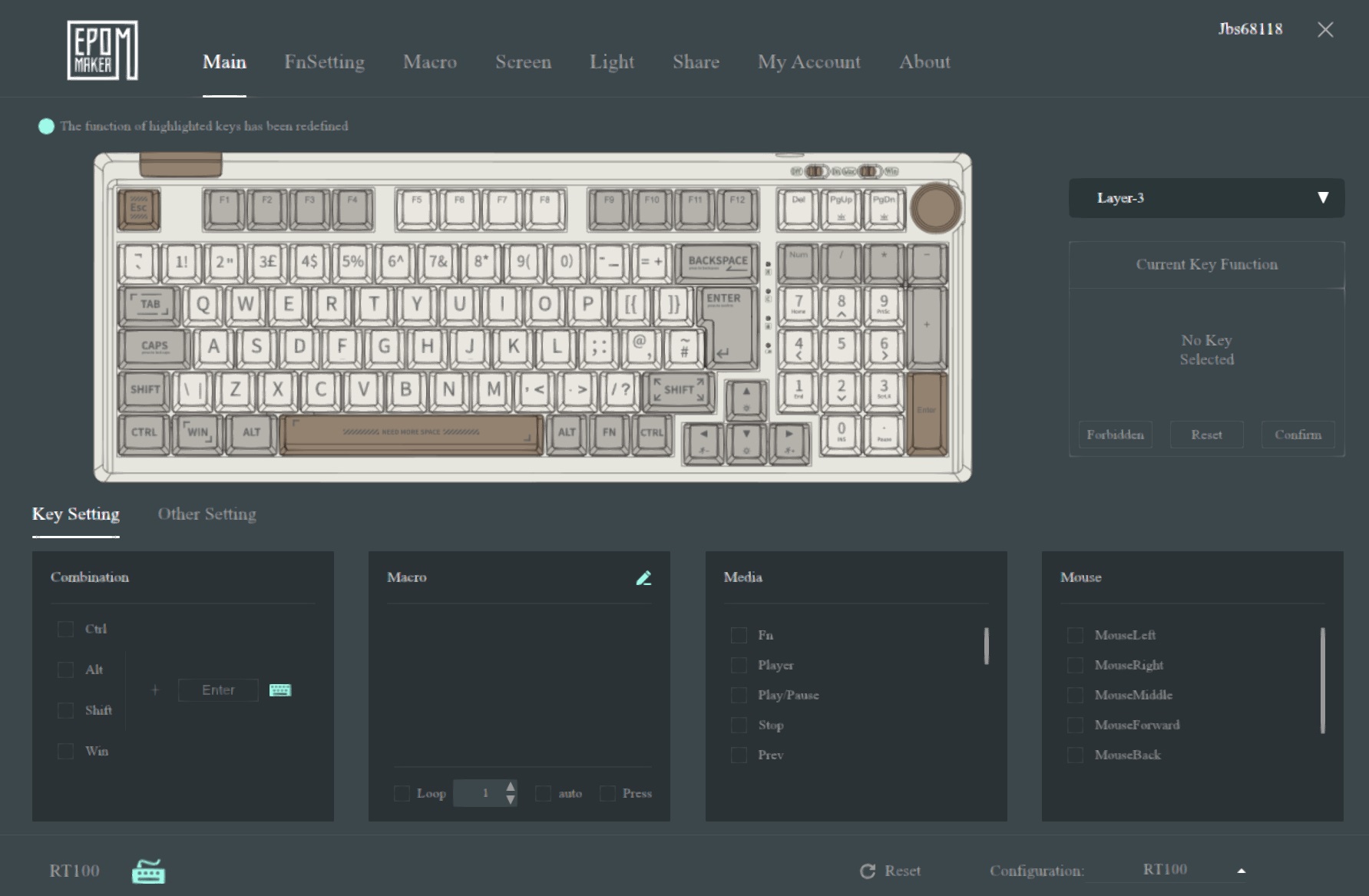Screen dimensions: 1369x896
Task: Increase the macro Loop count stepper
Action: click(511, 786)
